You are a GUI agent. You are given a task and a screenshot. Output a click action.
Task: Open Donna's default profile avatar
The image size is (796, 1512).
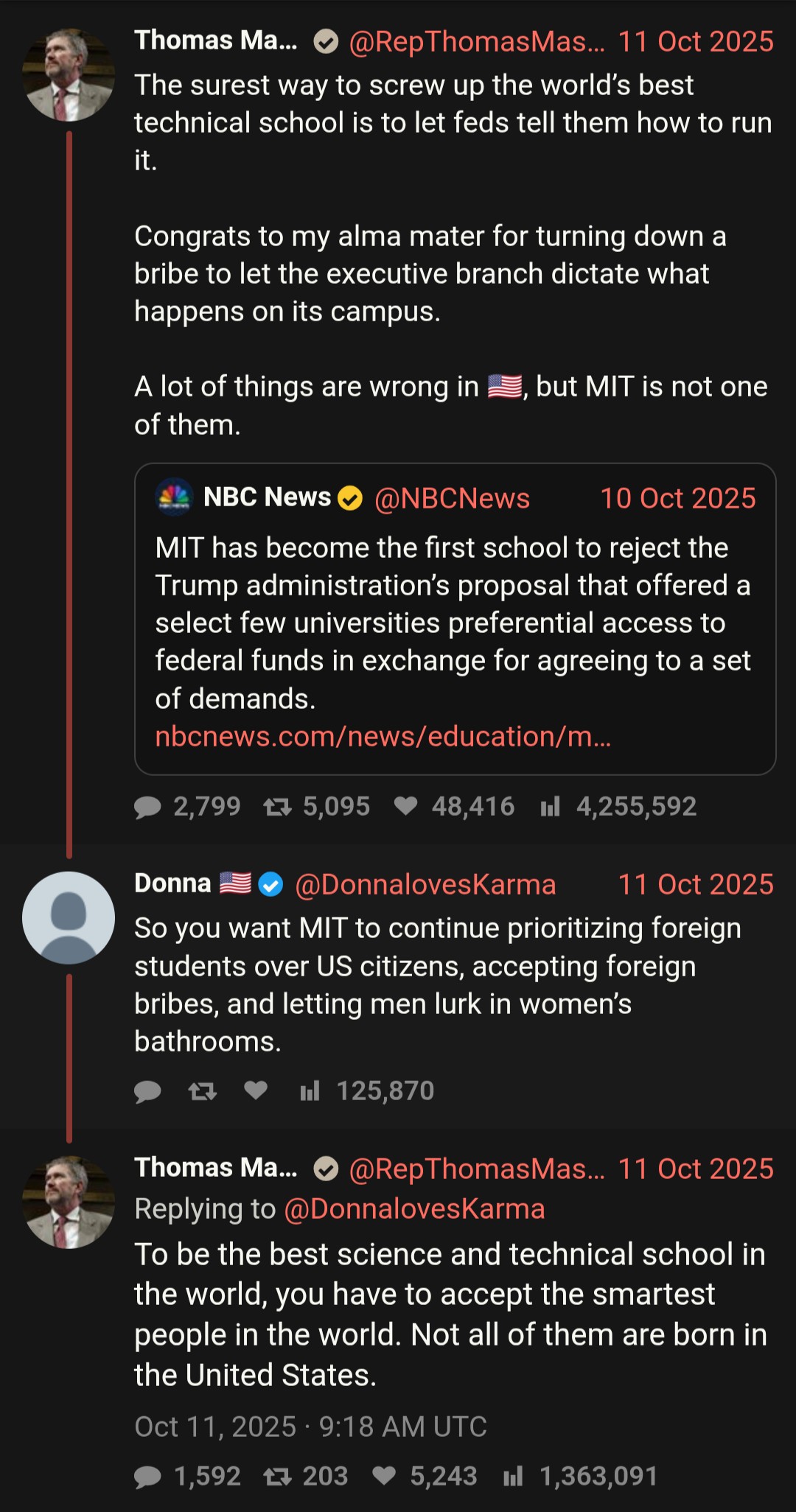pyautogui.click(x=69, y=917)
